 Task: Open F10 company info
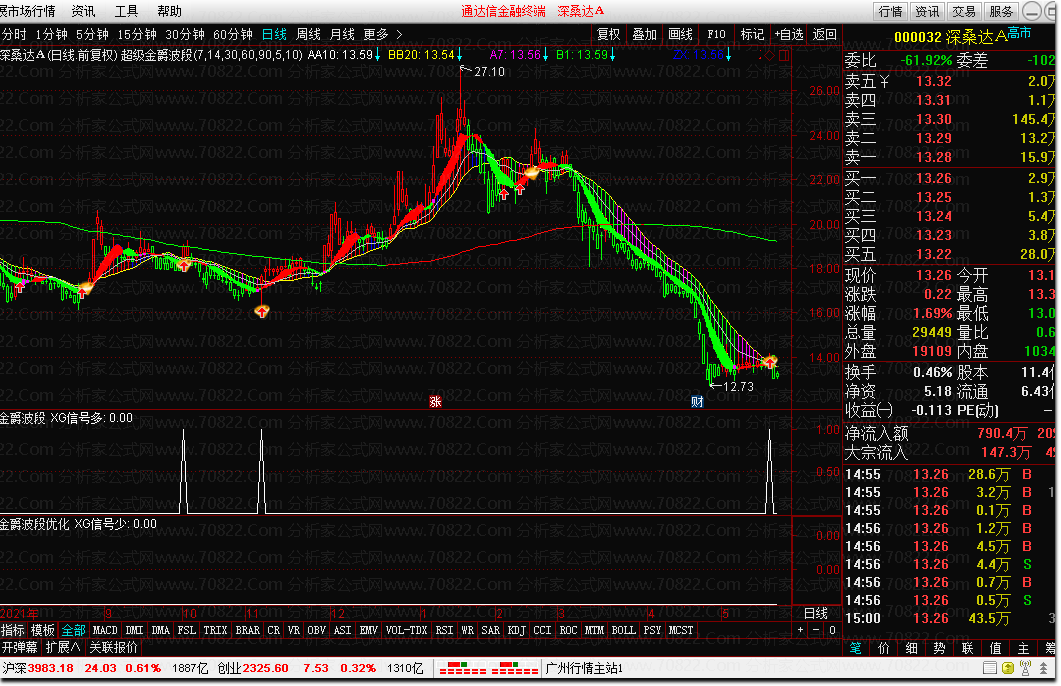click(x=716, y=35)
